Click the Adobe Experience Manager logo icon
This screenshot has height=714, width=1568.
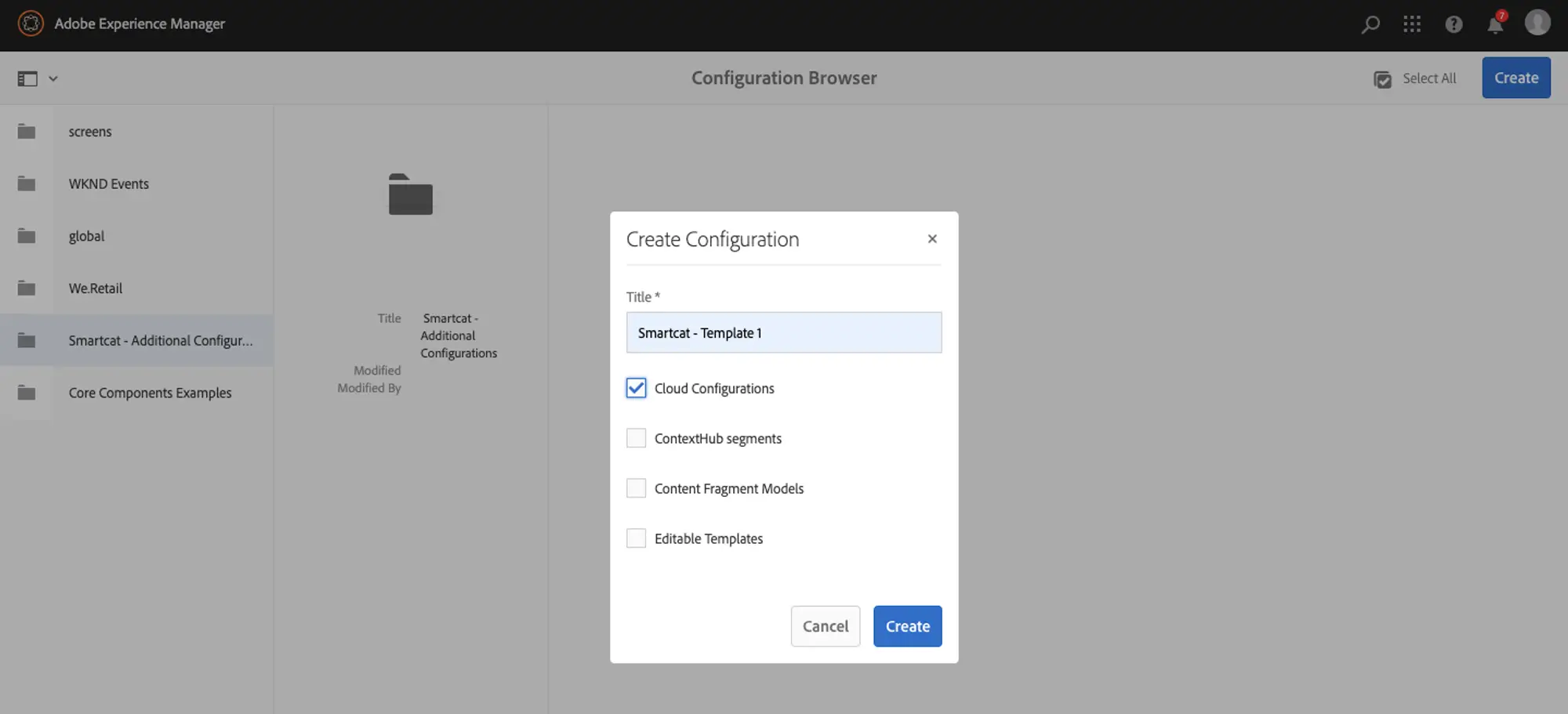(31, 24)
